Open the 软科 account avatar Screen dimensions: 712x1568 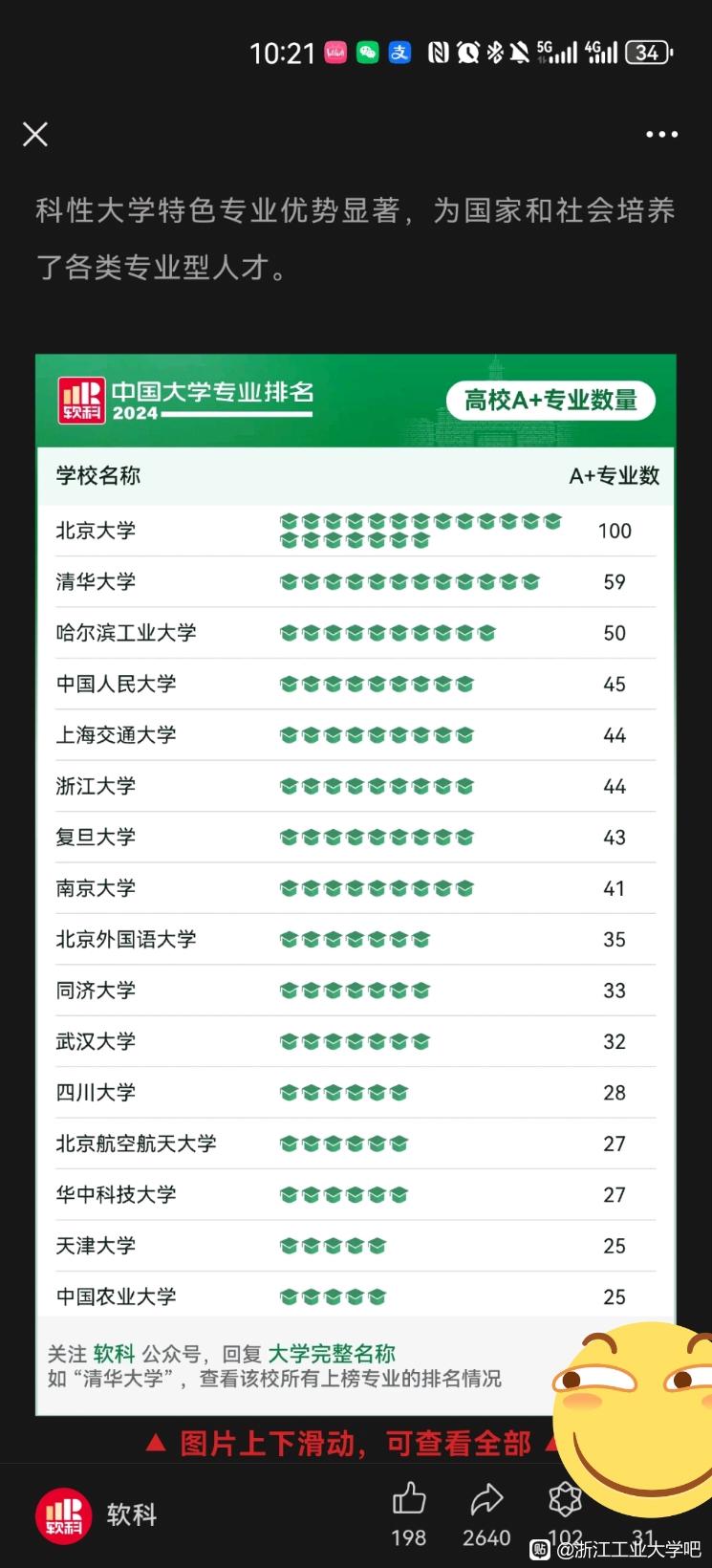63,1516
